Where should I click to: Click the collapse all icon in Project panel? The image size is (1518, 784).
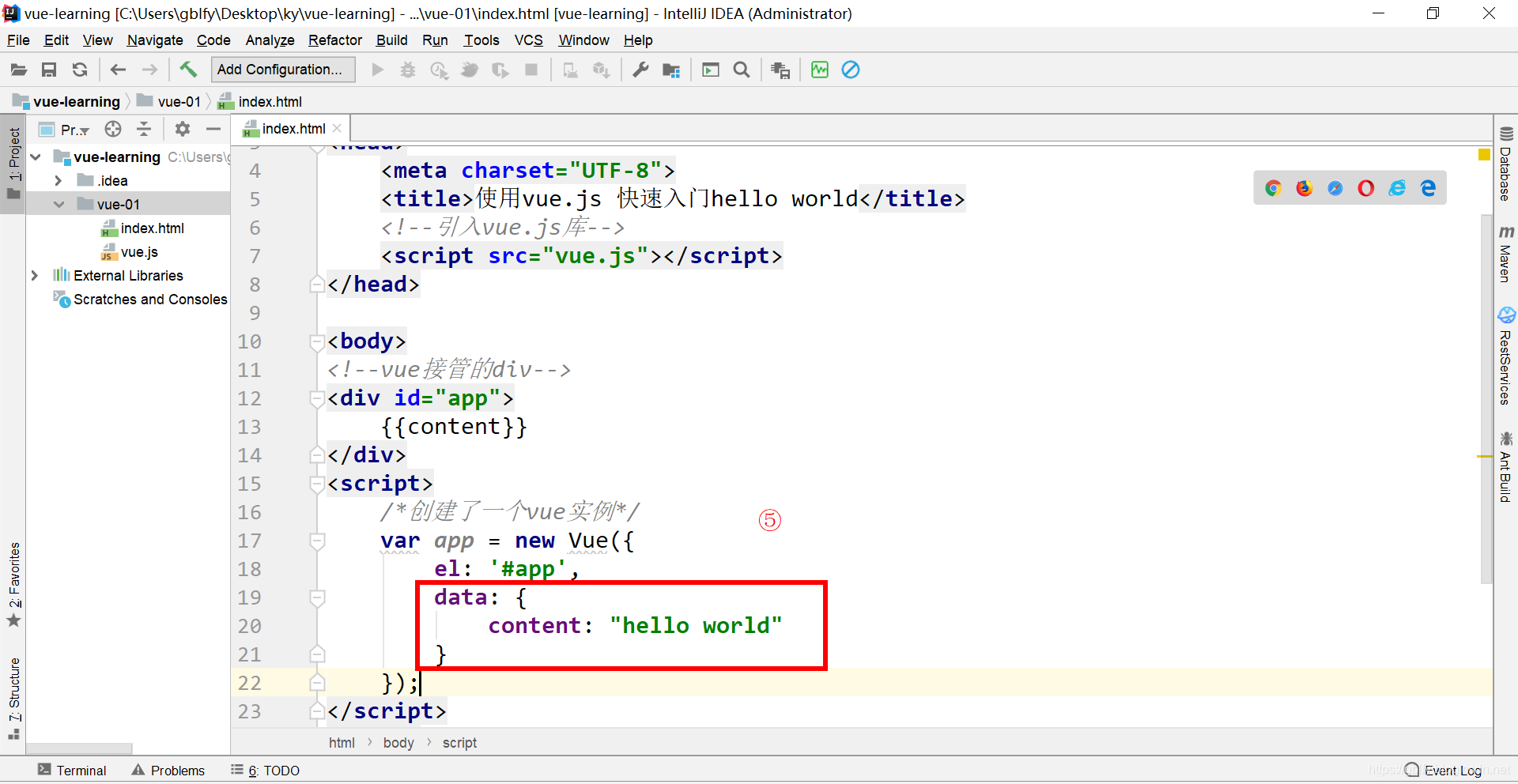tap(144, 129)
